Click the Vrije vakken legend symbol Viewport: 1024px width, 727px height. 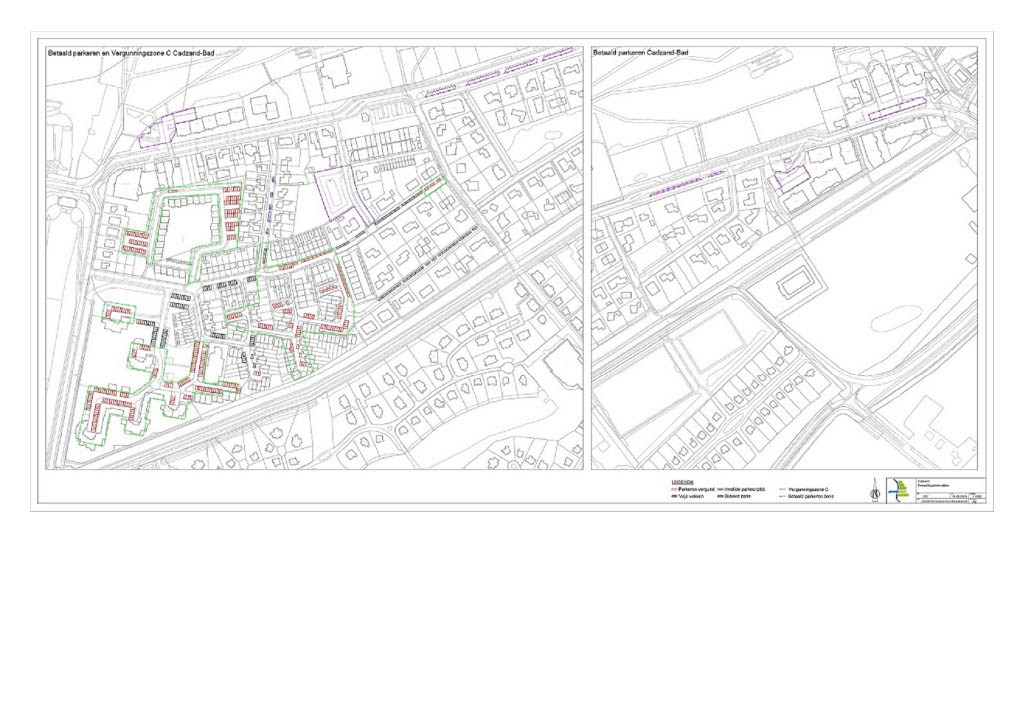[674, 496]
